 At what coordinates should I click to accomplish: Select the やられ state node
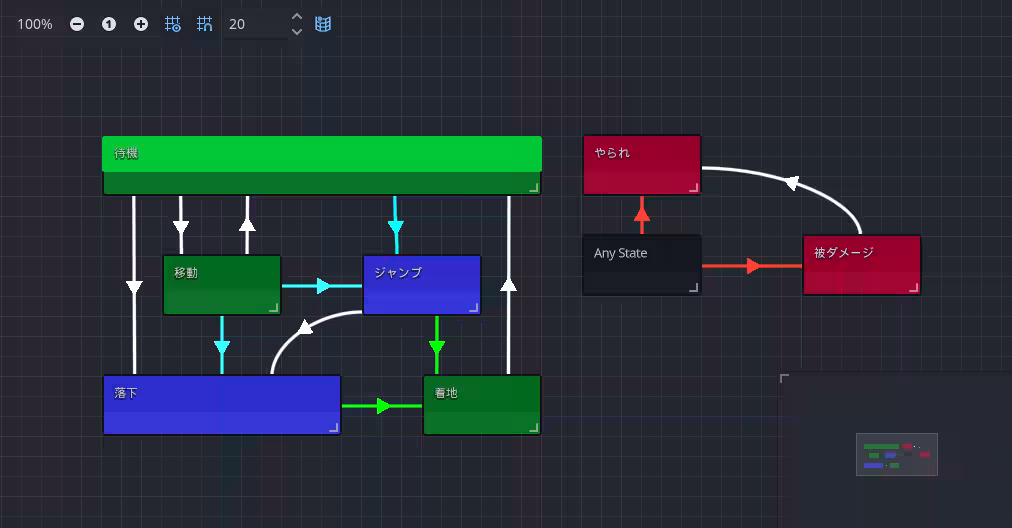tap(641, 165)
